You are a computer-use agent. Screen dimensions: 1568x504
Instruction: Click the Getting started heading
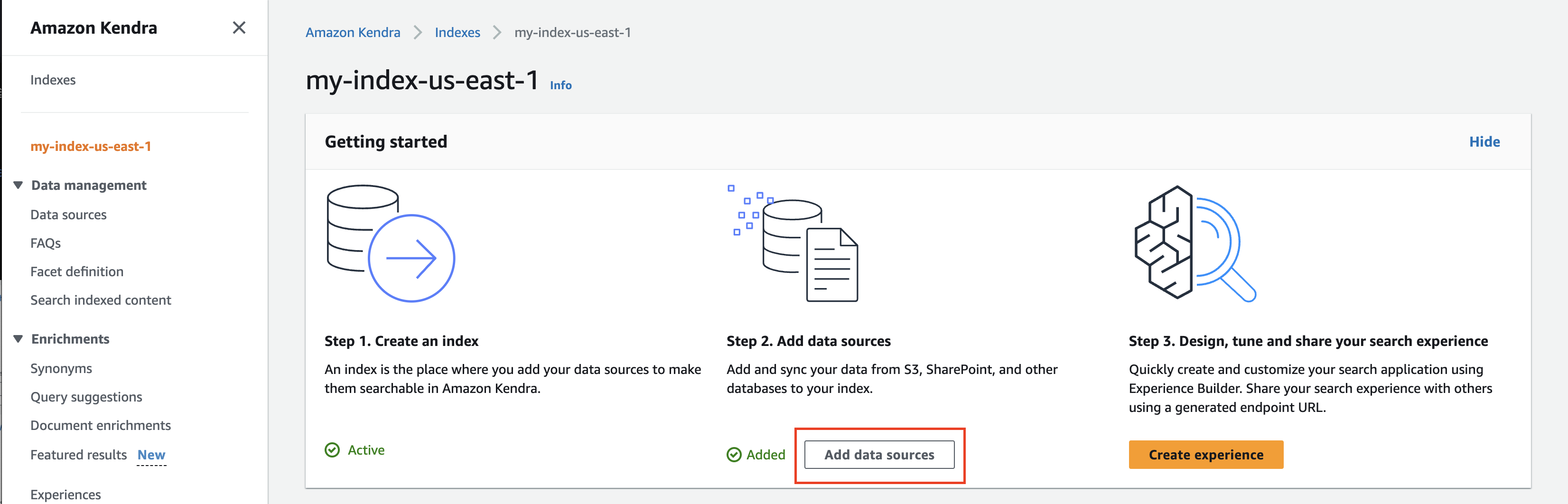click(386, 142)
